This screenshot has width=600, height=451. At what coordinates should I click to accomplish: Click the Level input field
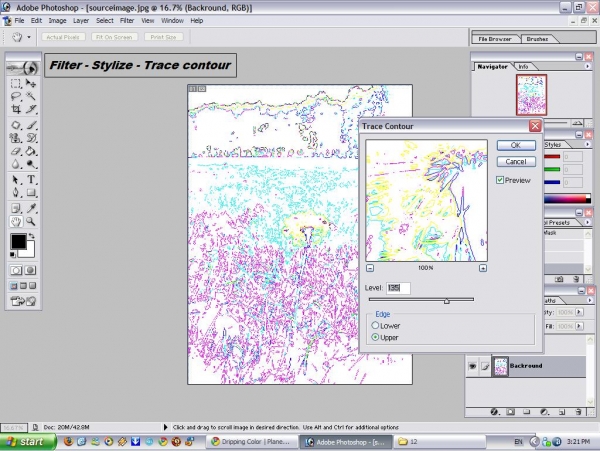[x=398, y=288]
